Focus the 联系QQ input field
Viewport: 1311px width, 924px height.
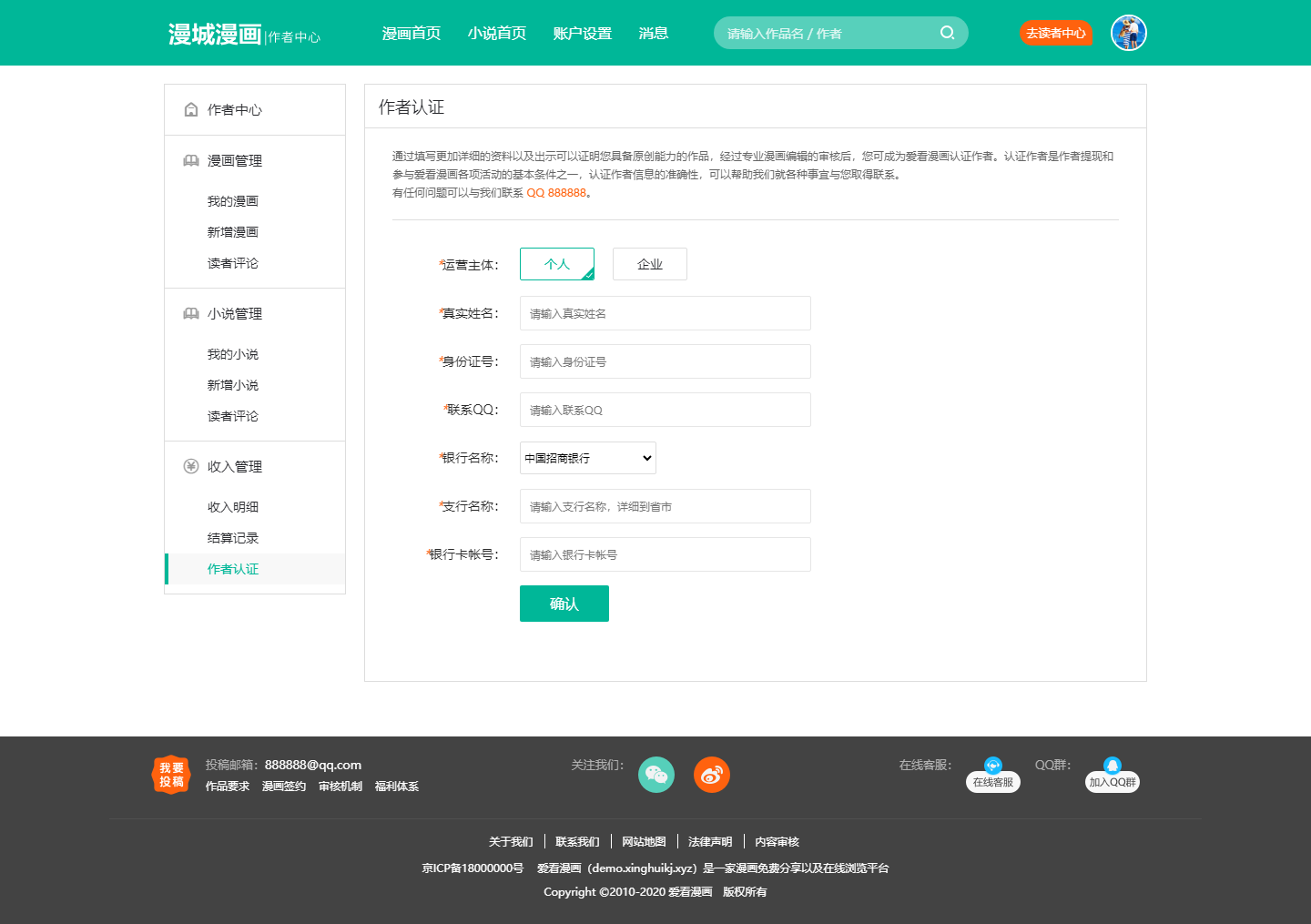[666, 410]
